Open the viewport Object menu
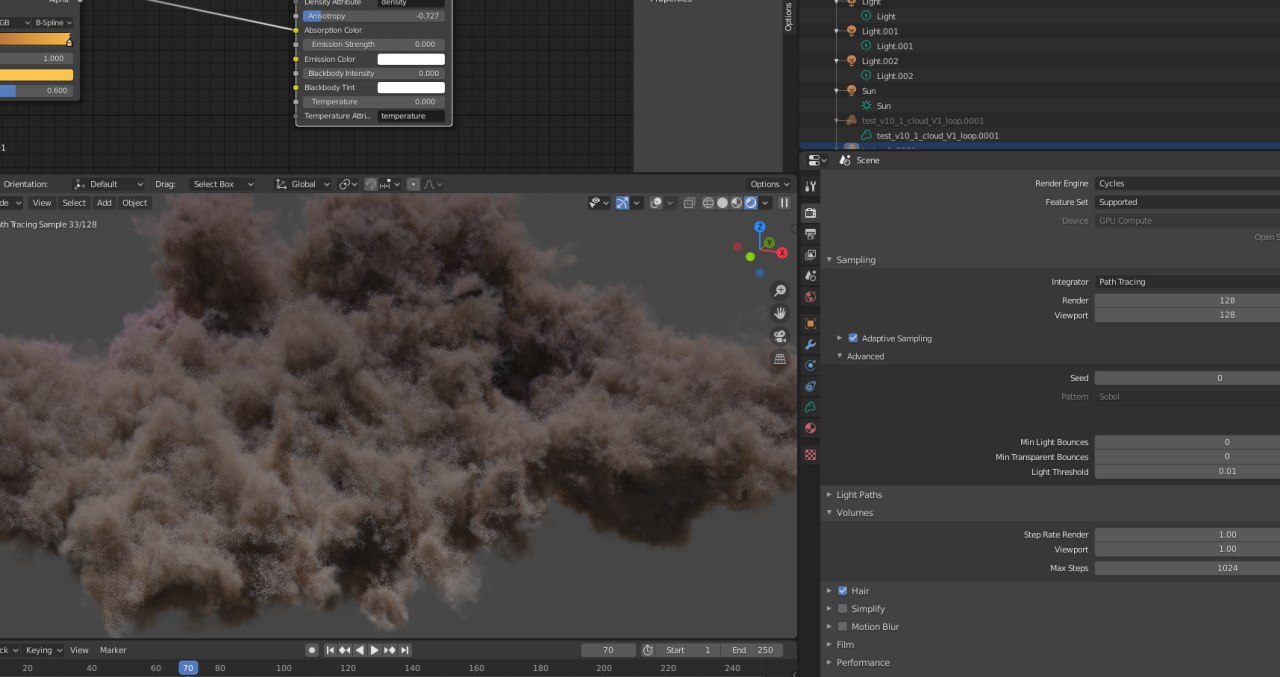This screenshot has width=1280, height=677. 134,203
